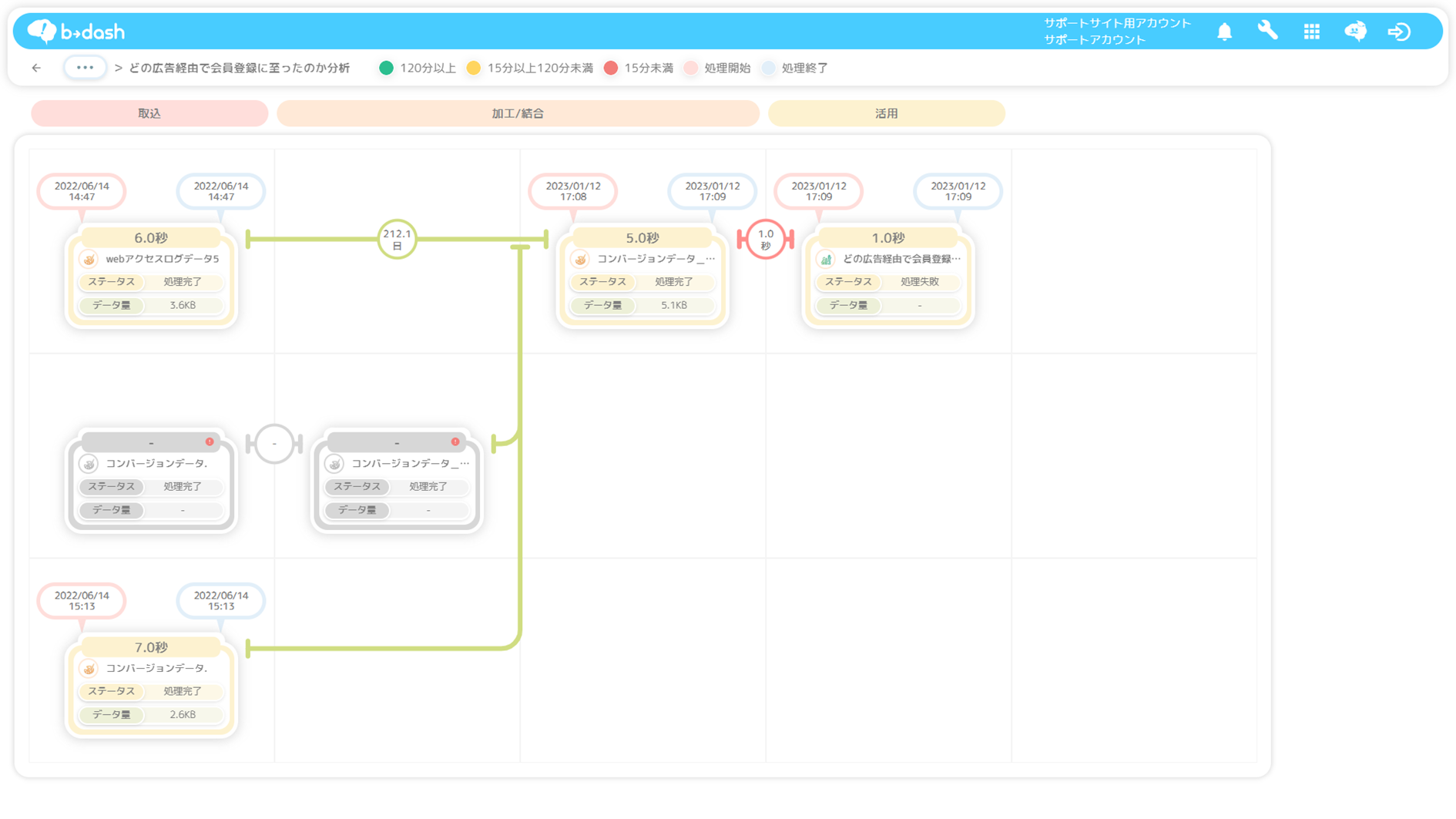Click the サポートサイト用アカウント account name
1456x819 pixels.
point(1117,23)
